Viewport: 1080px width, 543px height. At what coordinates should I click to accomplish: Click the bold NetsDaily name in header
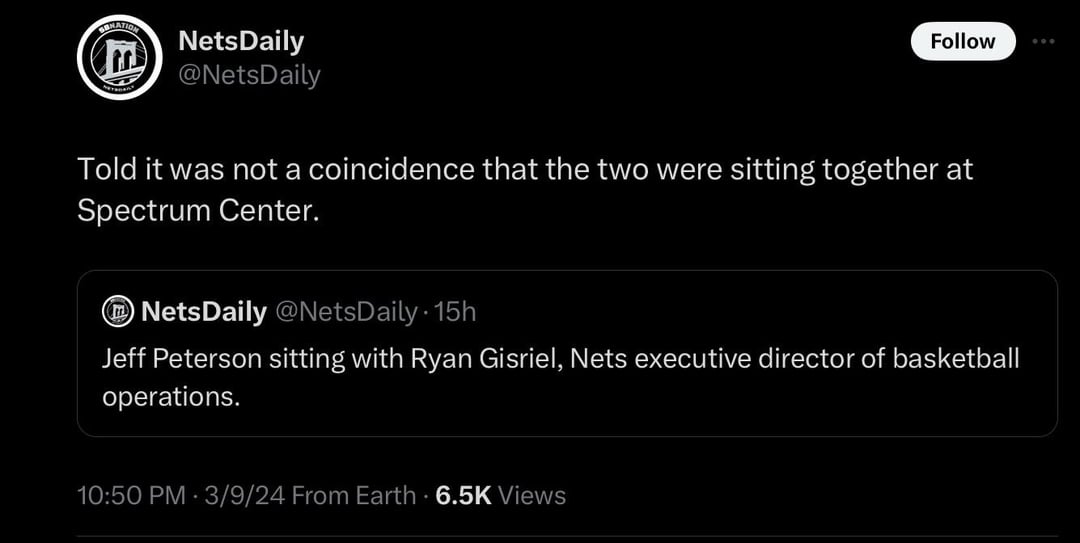[x=240, y=41]
